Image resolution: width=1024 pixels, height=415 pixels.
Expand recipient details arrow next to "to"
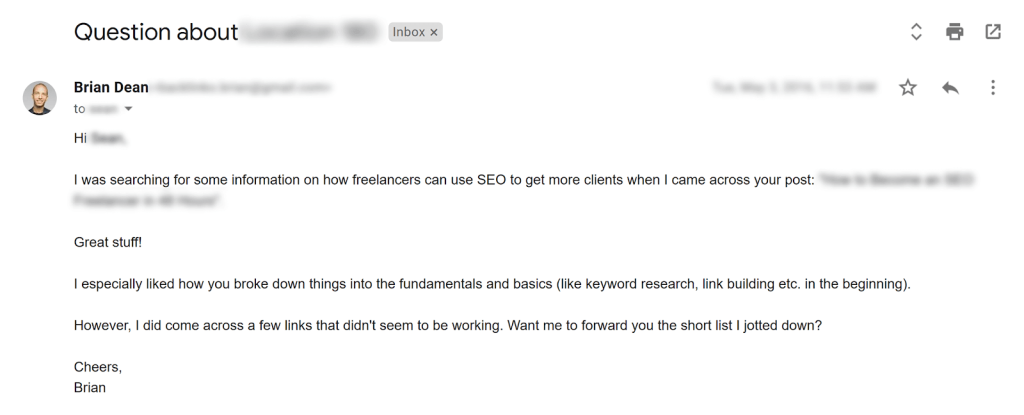[128, 108]
